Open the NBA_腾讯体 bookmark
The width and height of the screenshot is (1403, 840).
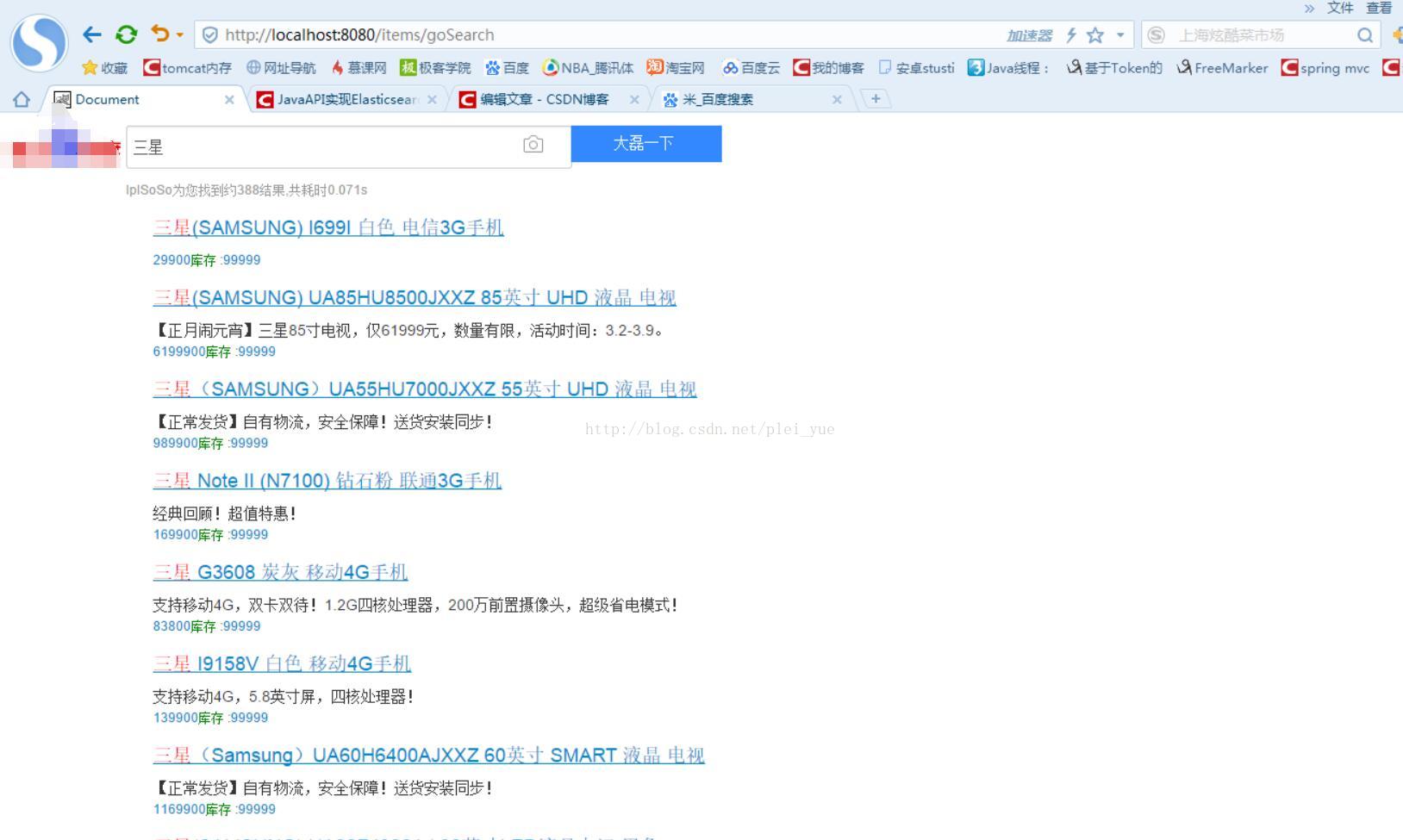(588, 68)
